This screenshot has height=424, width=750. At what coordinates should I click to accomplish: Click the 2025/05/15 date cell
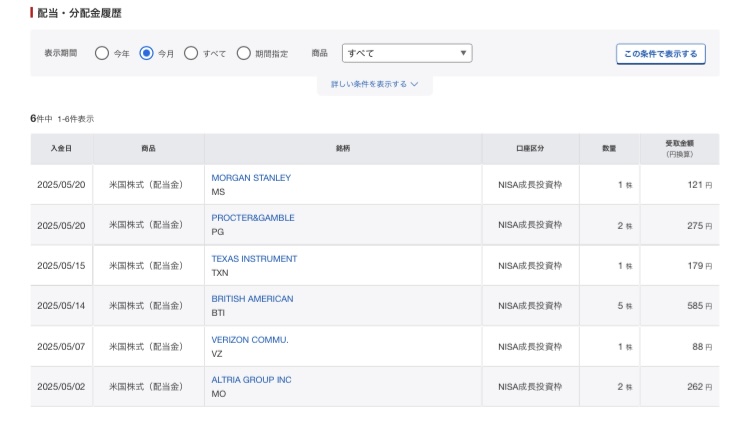pyautogui.click(x=61, y=266)
